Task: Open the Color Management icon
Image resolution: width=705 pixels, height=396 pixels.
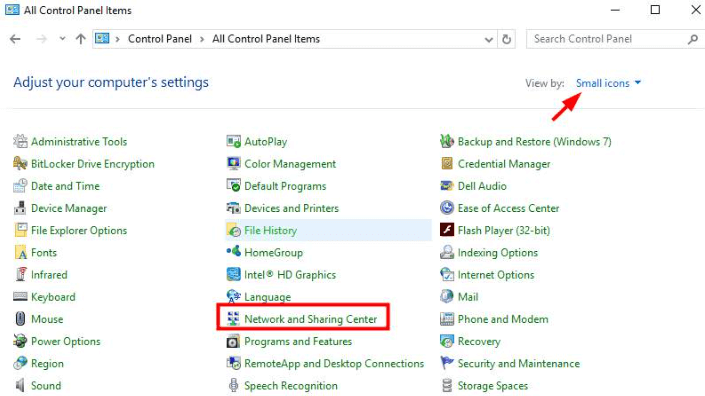Action: coord(233,164)
